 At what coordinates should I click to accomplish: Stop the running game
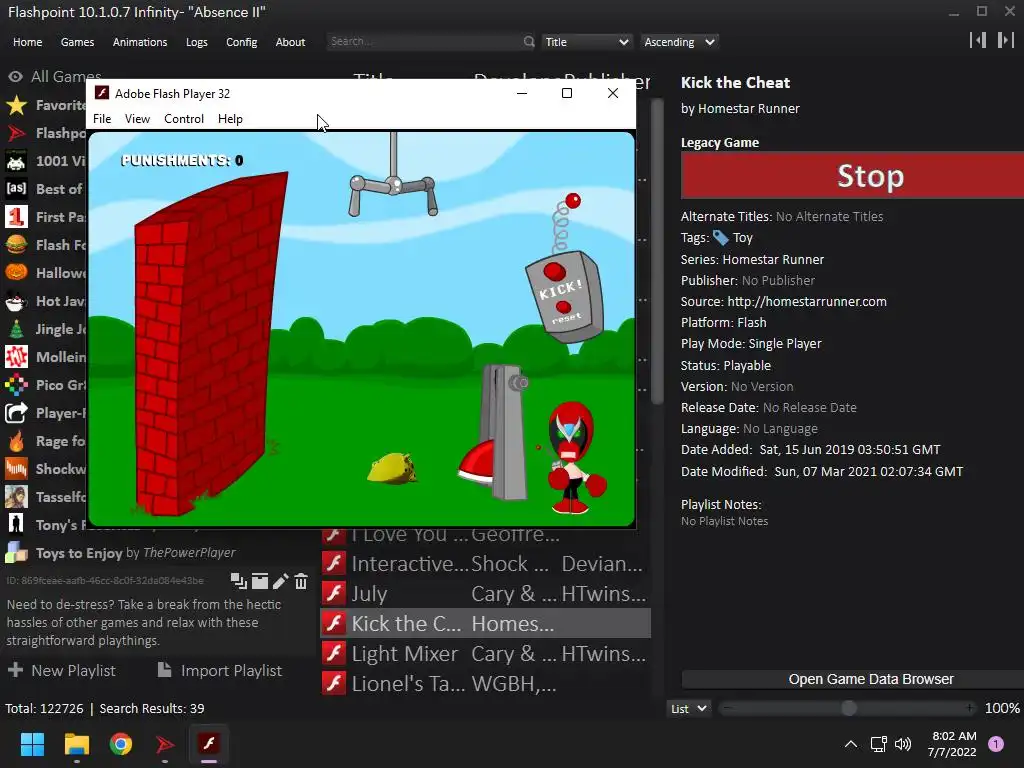pos(852,176)
